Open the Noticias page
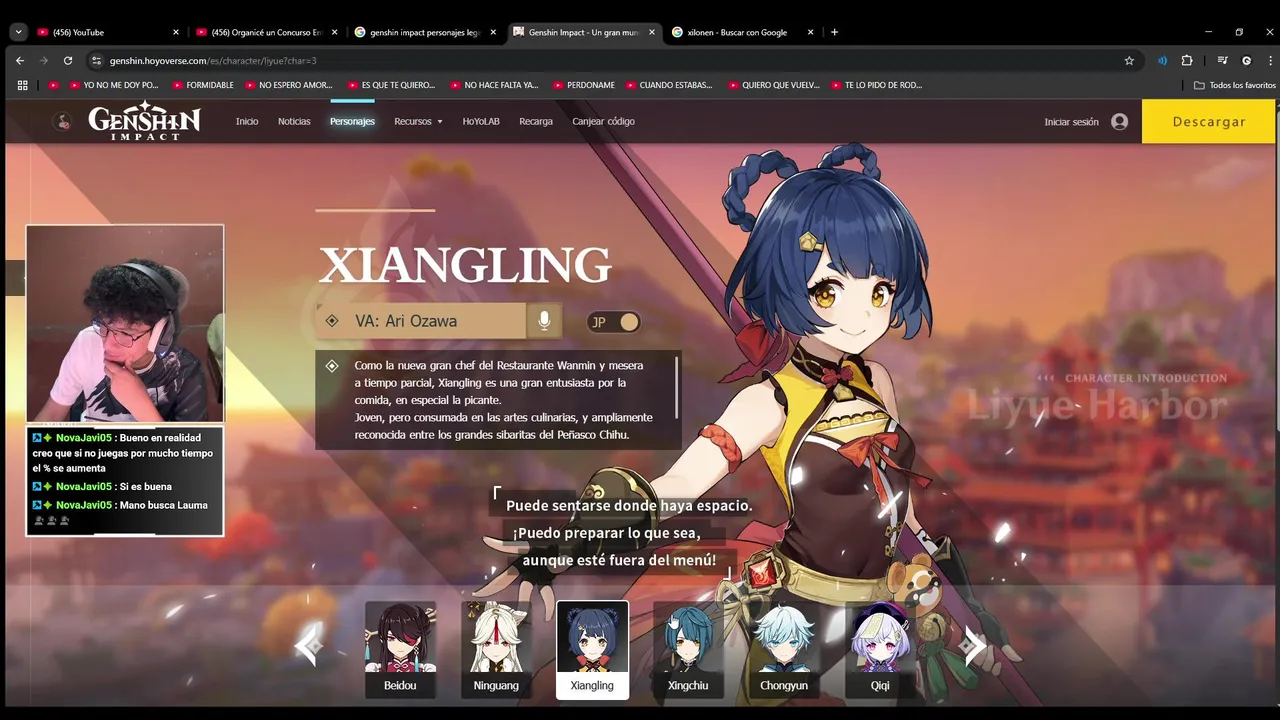This screenshot has width=1280, height=720. pos(294,121)
